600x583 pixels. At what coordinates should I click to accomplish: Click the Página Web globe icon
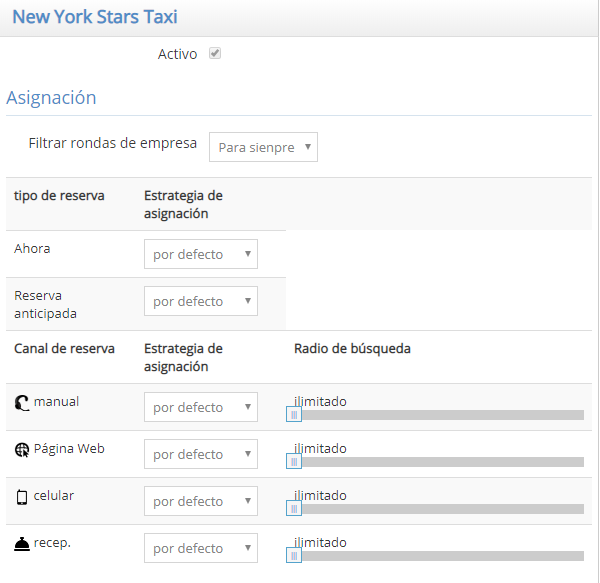point(22,450)
